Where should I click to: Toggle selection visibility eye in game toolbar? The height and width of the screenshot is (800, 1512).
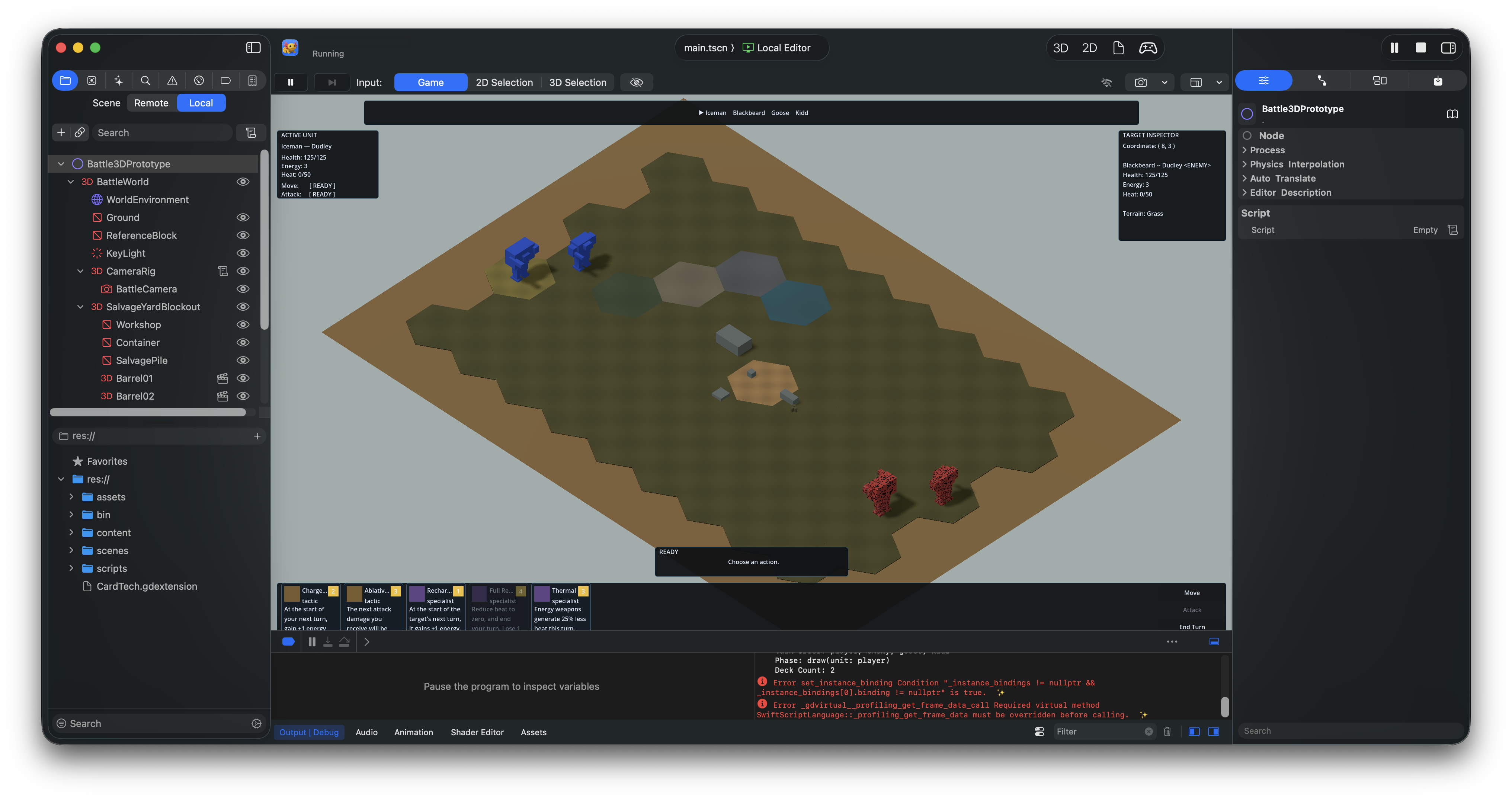click(x=637, y=82)
